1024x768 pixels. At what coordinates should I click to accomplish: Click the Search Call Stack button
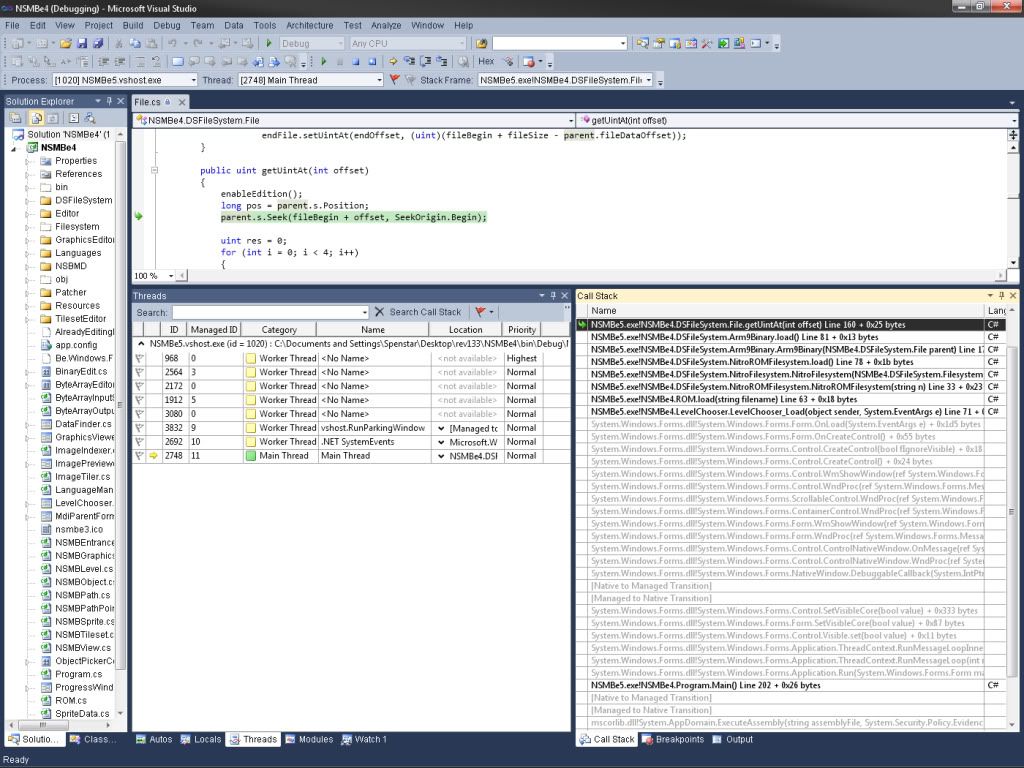[425, 312]
